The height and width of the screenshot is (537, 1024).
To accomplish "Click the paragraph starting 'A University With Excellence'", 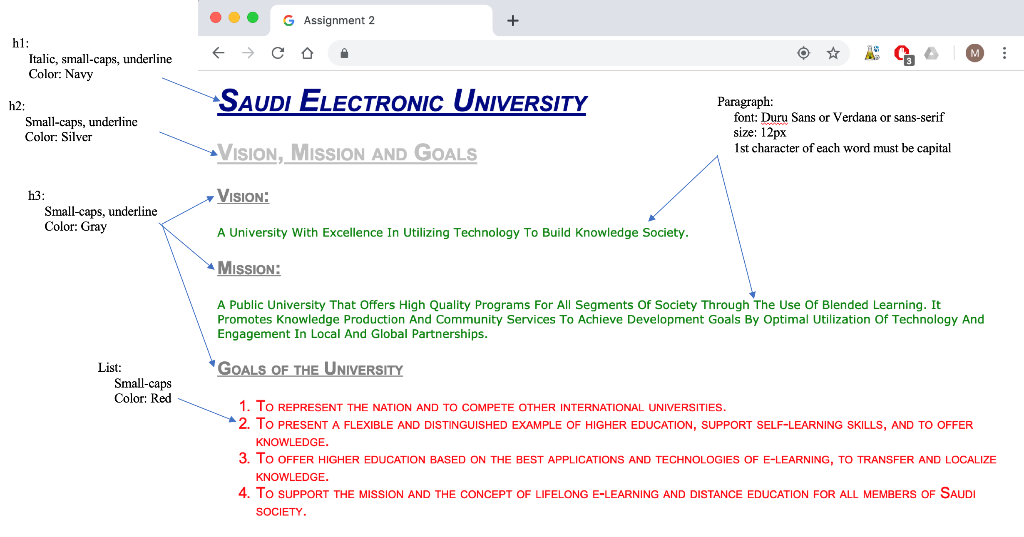I will tap(453, 233).
